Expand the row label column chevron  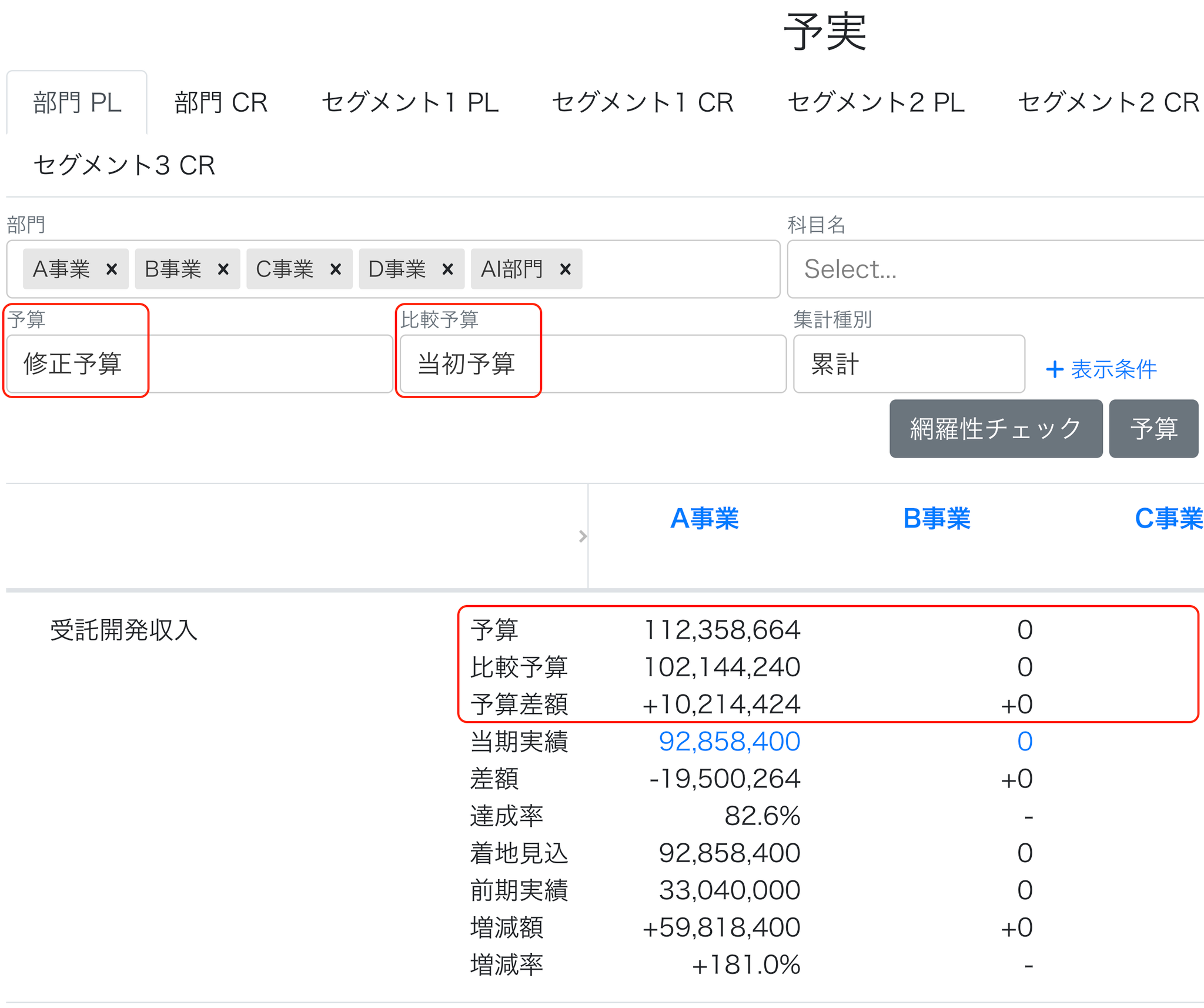582,536
